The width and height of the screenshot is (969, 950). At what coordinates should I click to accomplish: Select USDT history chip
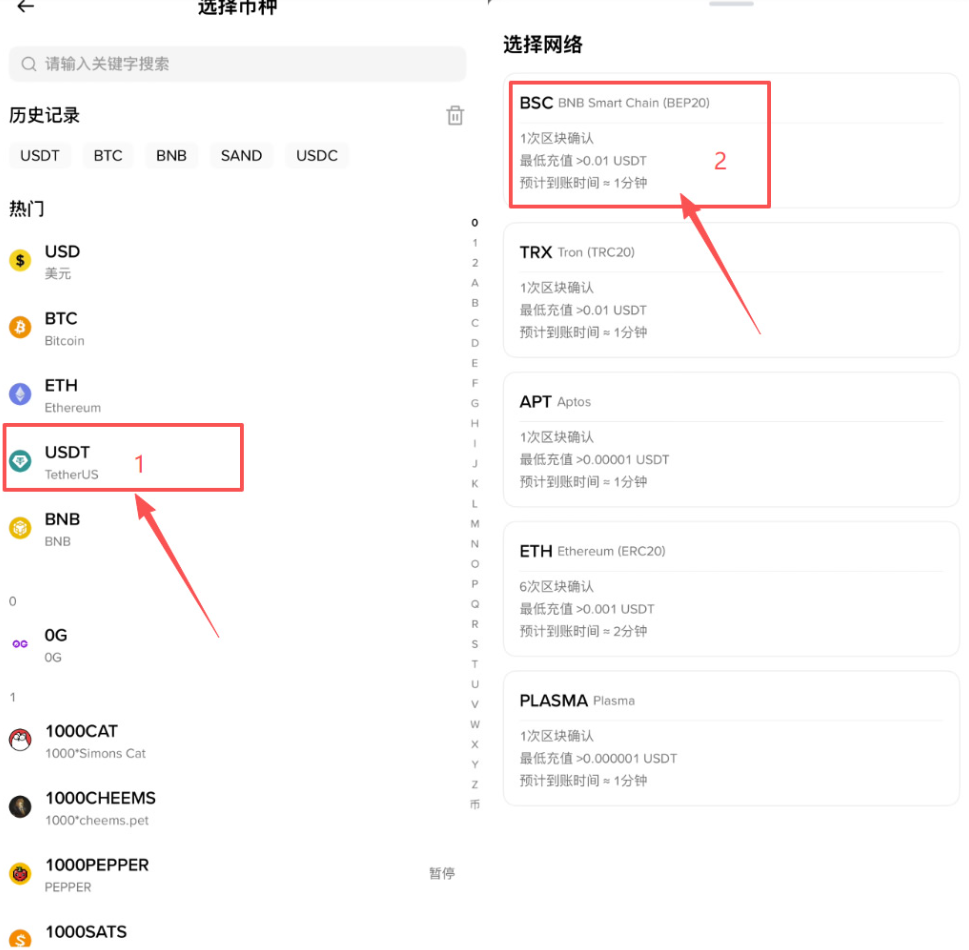pyautogui.click(x=40, y=155)
